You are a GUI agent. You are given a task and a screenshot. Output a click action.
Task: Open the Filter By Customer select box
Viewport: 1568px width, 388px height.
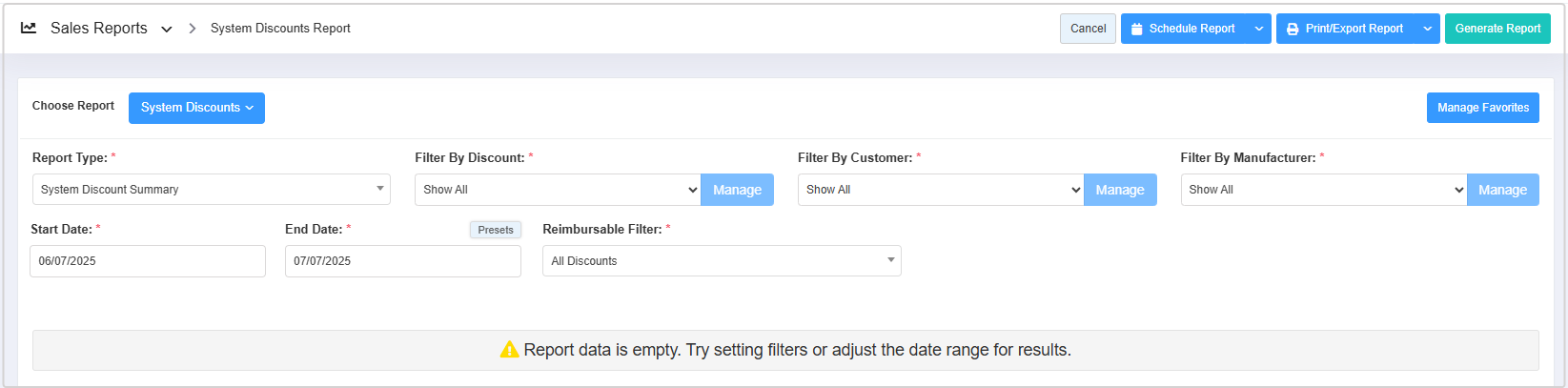[941, 190]
